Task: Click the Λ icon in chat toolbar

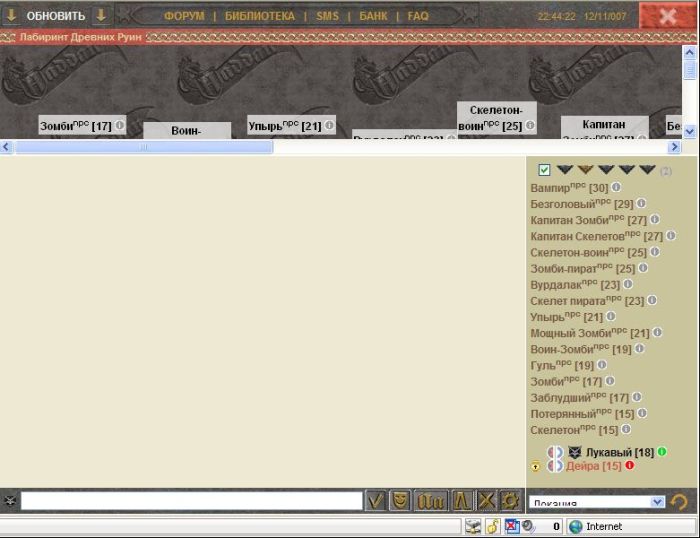Action: coord(462,500)
